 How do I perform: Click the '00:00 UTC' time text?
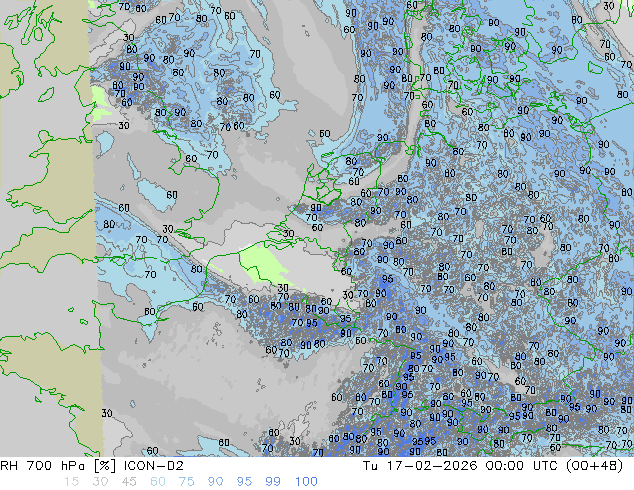click(523, 466)
